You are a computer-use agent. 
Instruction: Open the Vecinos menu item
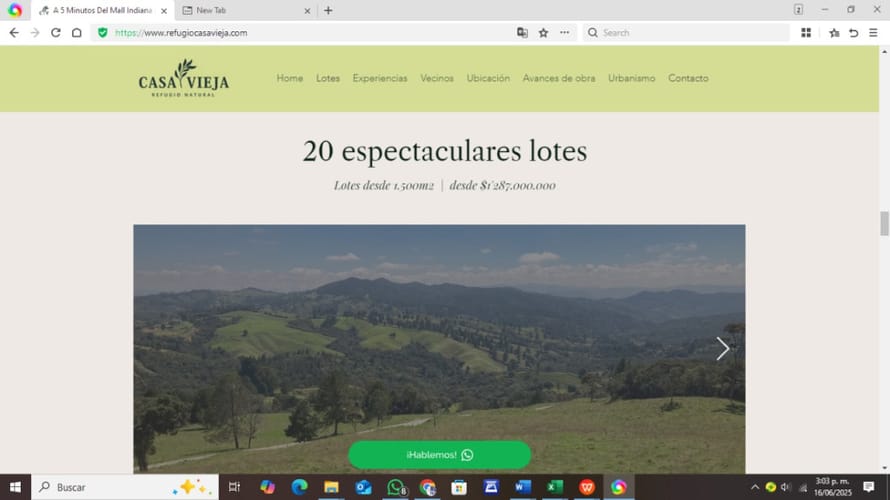click(x=436, y=78)
